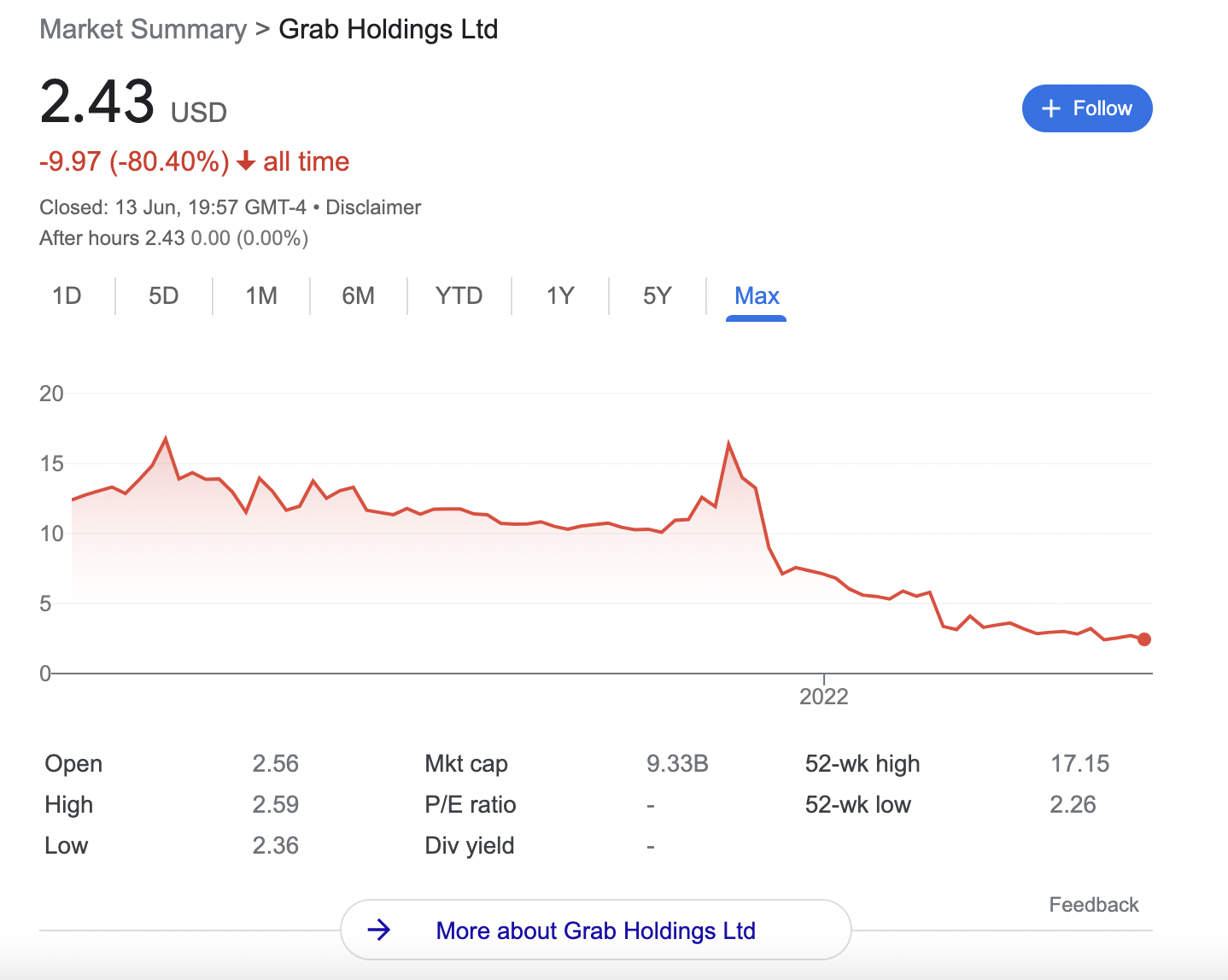Open More about Grab Holdings Ltd
1228x980 pixels.
click(x=596, y=930)
